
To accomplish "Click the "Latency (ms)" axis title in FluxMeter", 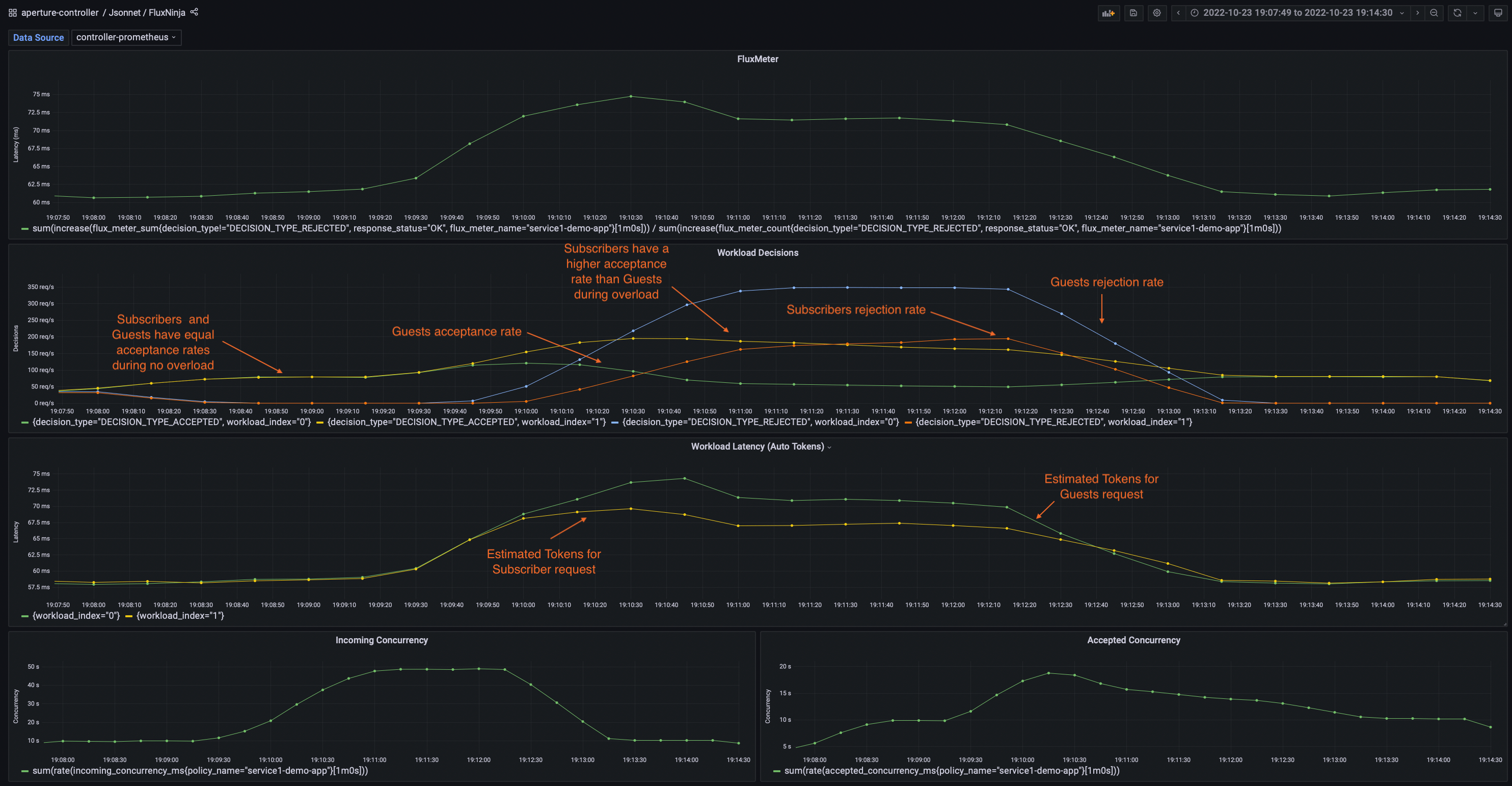I will [16, 145].
